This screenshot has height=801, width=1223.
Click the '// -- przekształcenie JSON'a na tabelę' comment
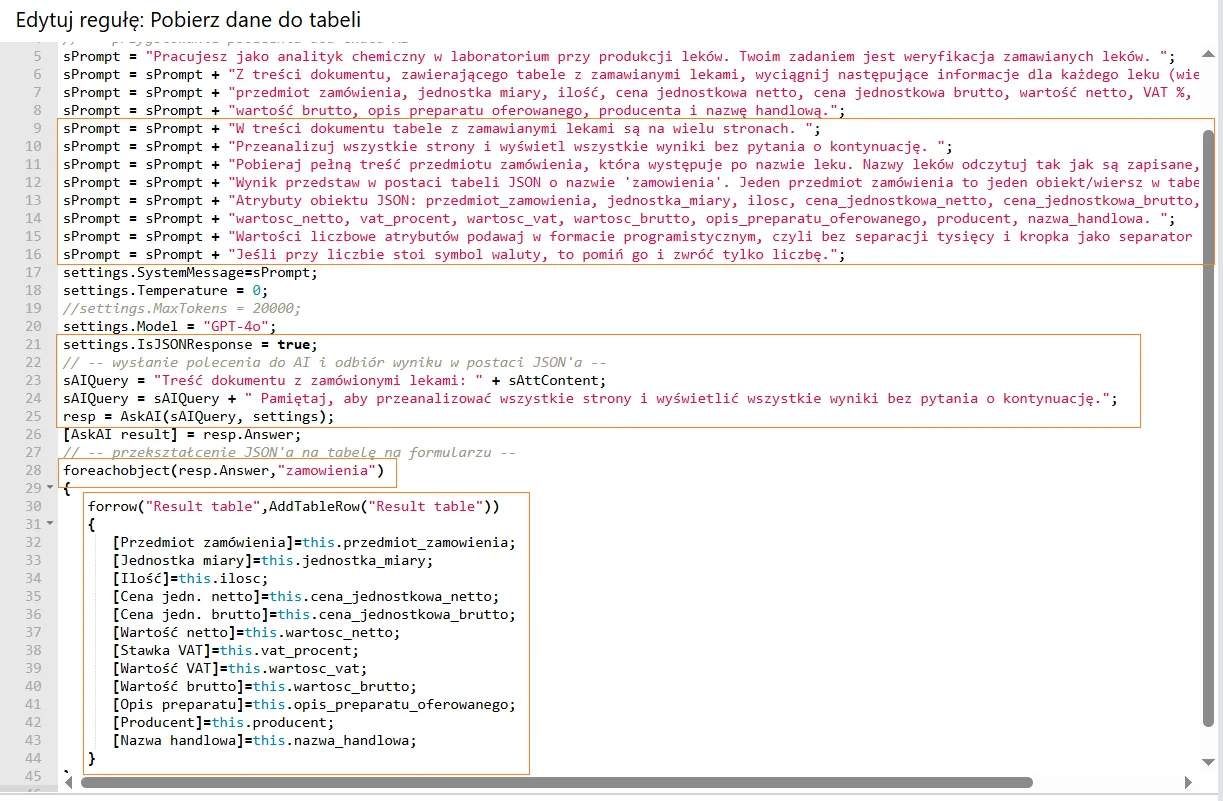coord(289,452)
